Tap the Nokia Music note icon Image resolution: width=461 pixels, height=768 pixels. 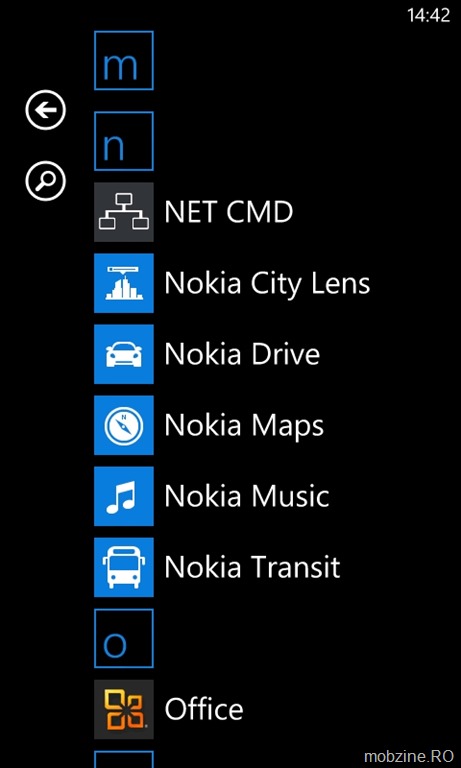[x=124, y=496]
